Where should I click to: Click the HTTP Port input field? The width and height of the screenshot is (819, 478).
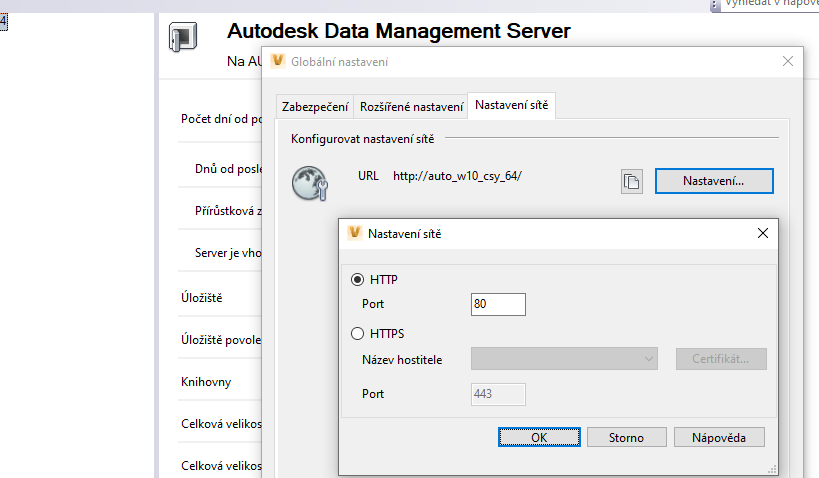click(x=498, y=304)
